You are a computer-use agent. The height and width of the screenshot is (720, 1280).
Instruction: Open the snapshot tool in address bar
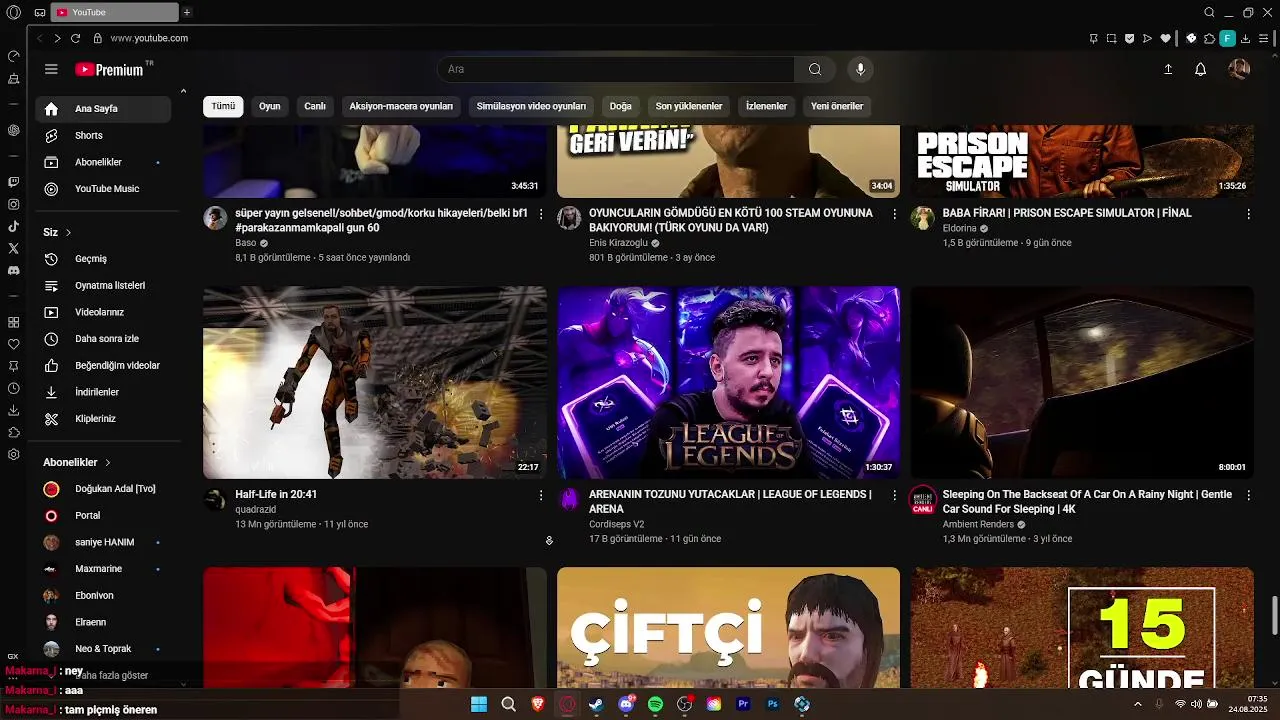(x=1111, y=38)
